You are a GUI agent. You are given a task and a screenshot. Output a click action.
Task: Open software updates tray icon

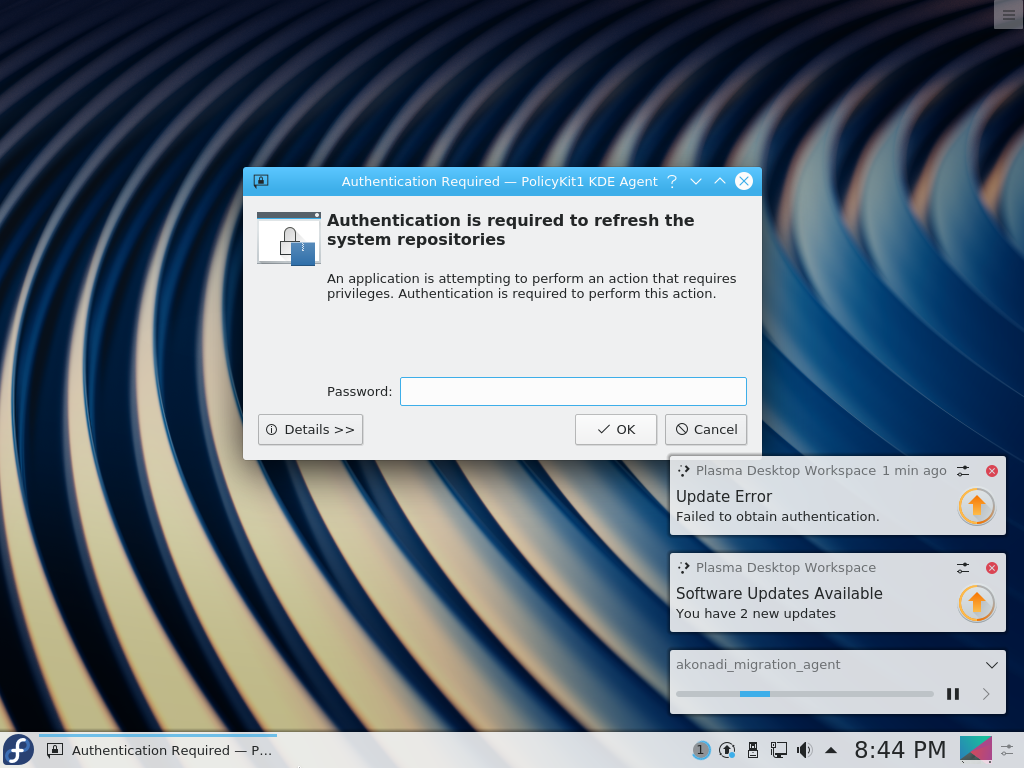pos(726,750)
